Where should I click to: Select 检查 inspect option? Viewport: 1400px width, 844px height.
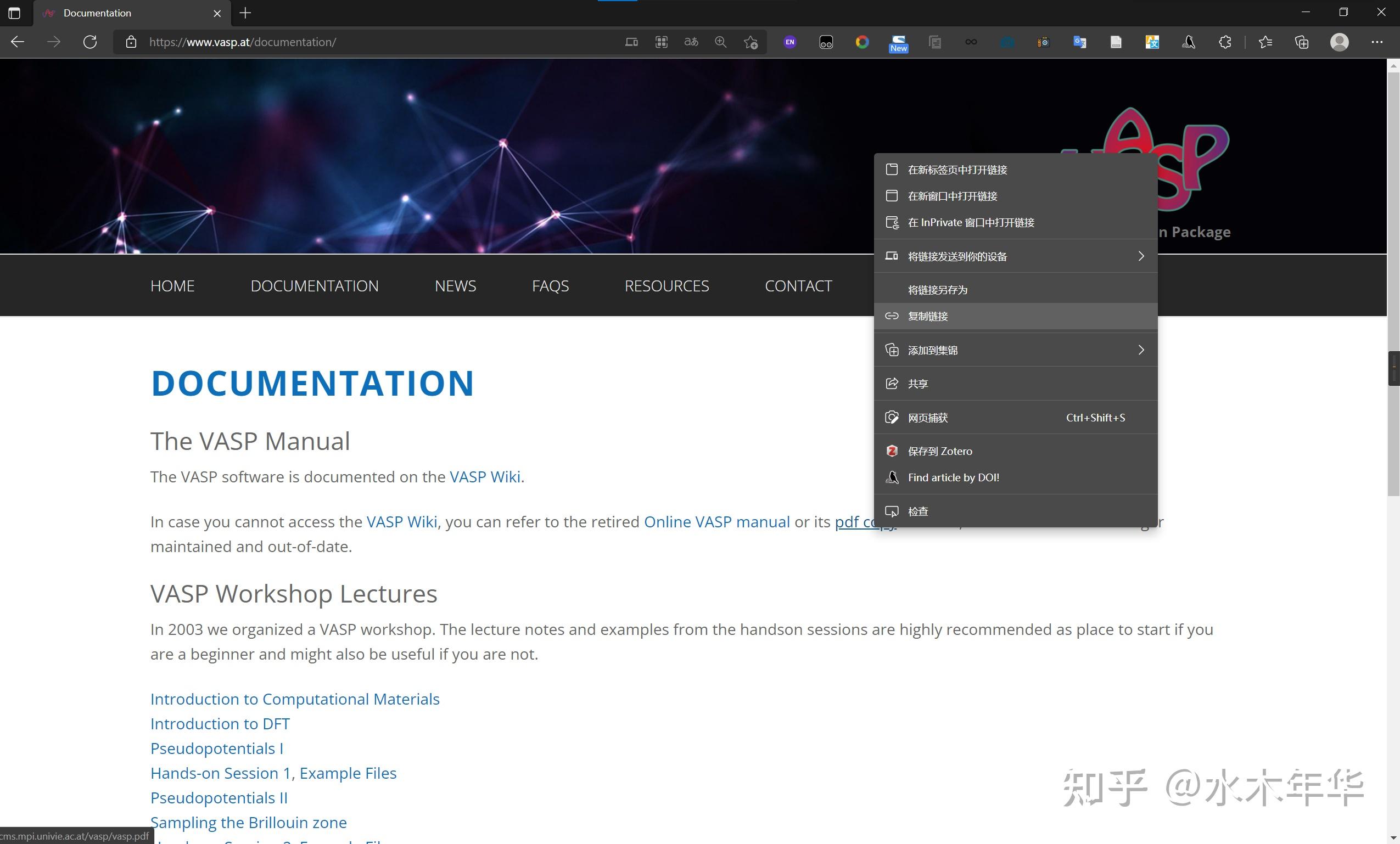[917, 511]
